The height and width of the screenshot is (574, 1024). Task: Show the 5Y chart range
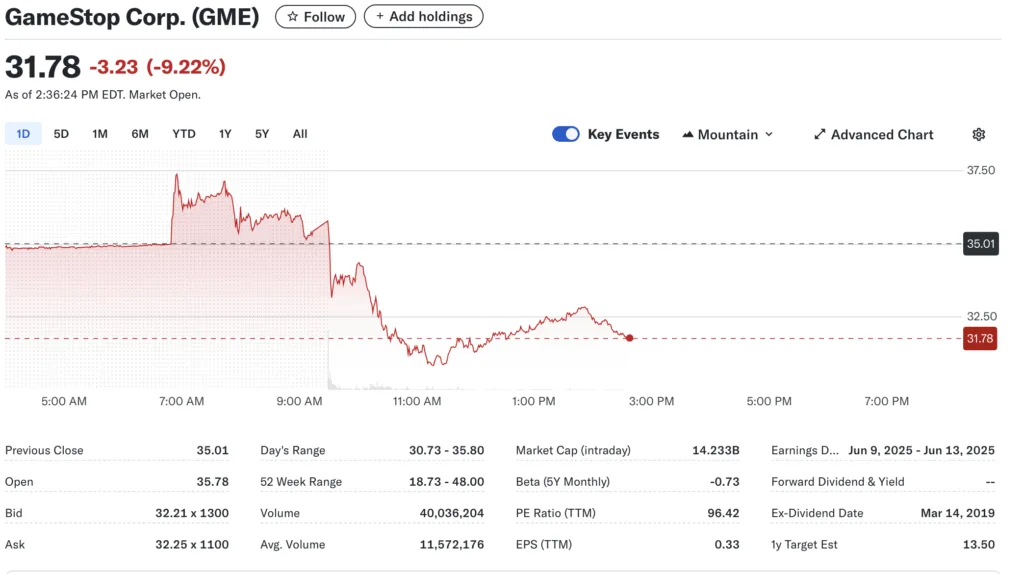tap(262, 134)
